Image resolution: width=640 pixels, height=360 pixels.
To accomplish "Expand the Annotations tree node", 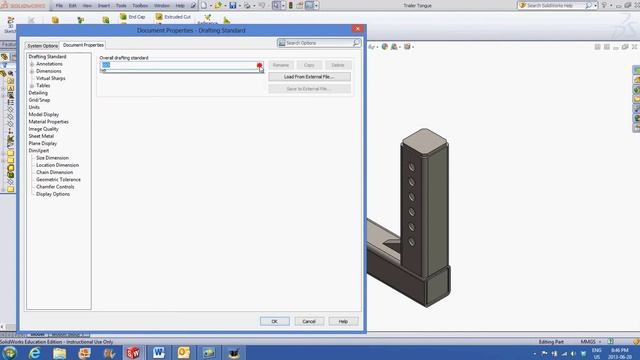I will [32, 64].
